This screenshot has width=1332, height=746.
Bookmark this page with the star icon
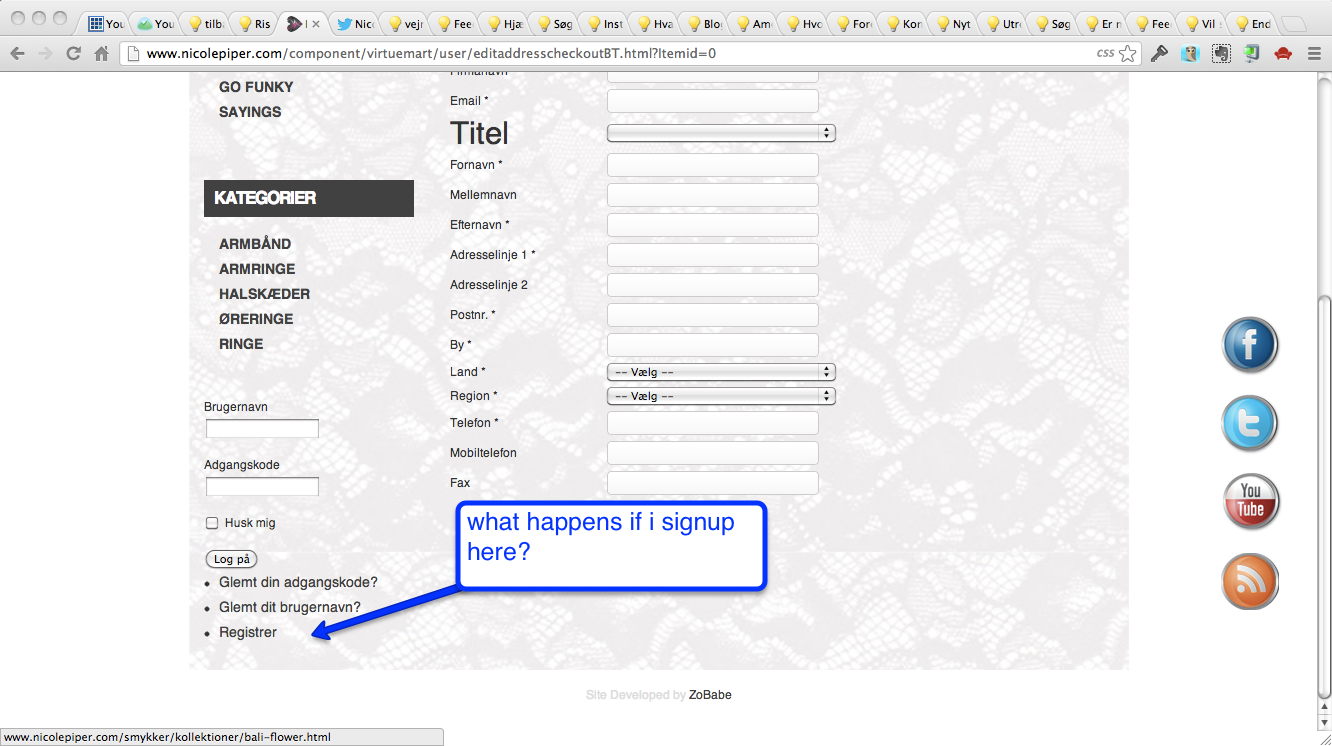coord(1128,54)
